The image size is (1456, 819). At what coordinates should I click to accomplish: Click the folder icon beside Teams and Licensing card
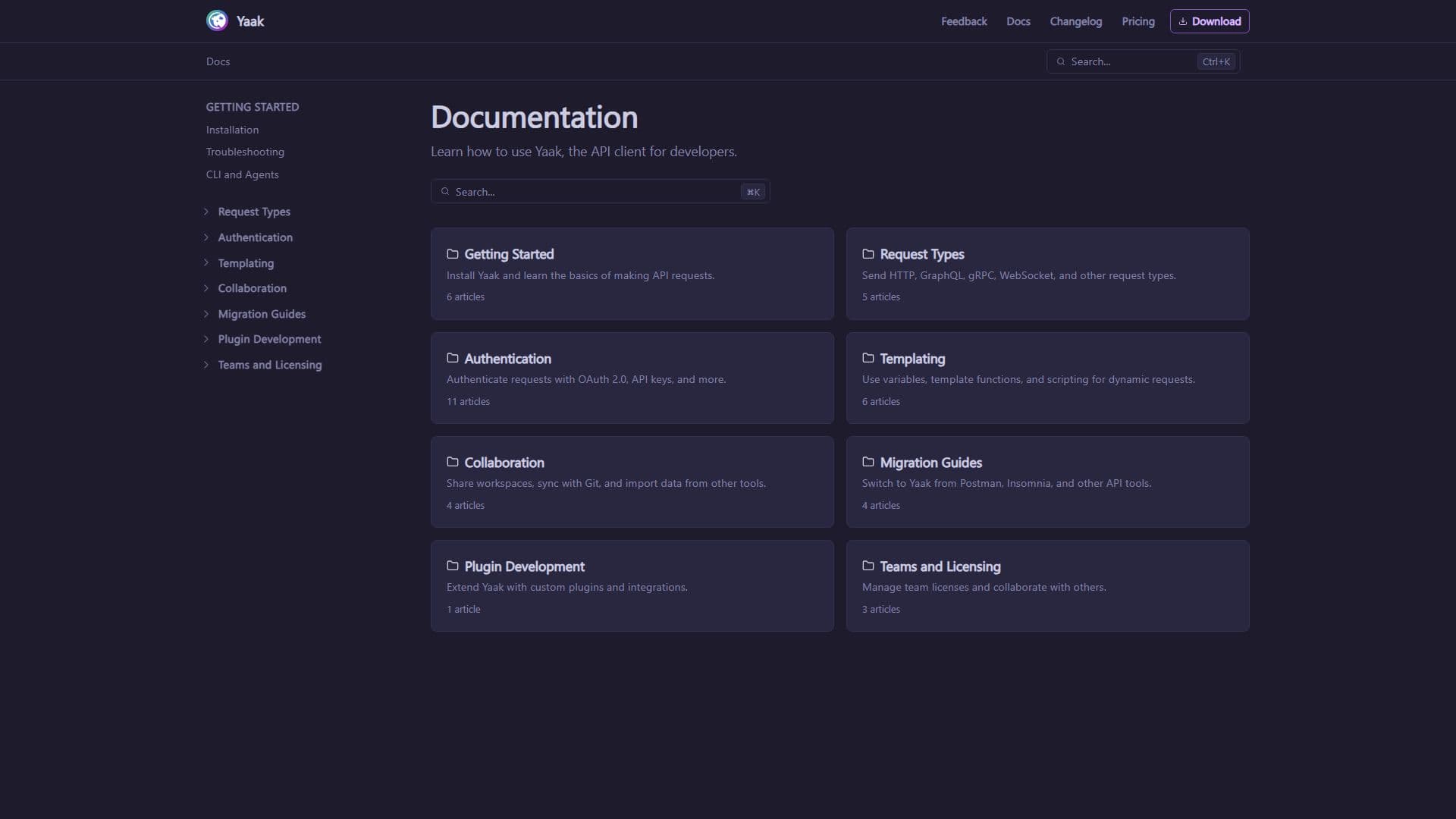868,566
